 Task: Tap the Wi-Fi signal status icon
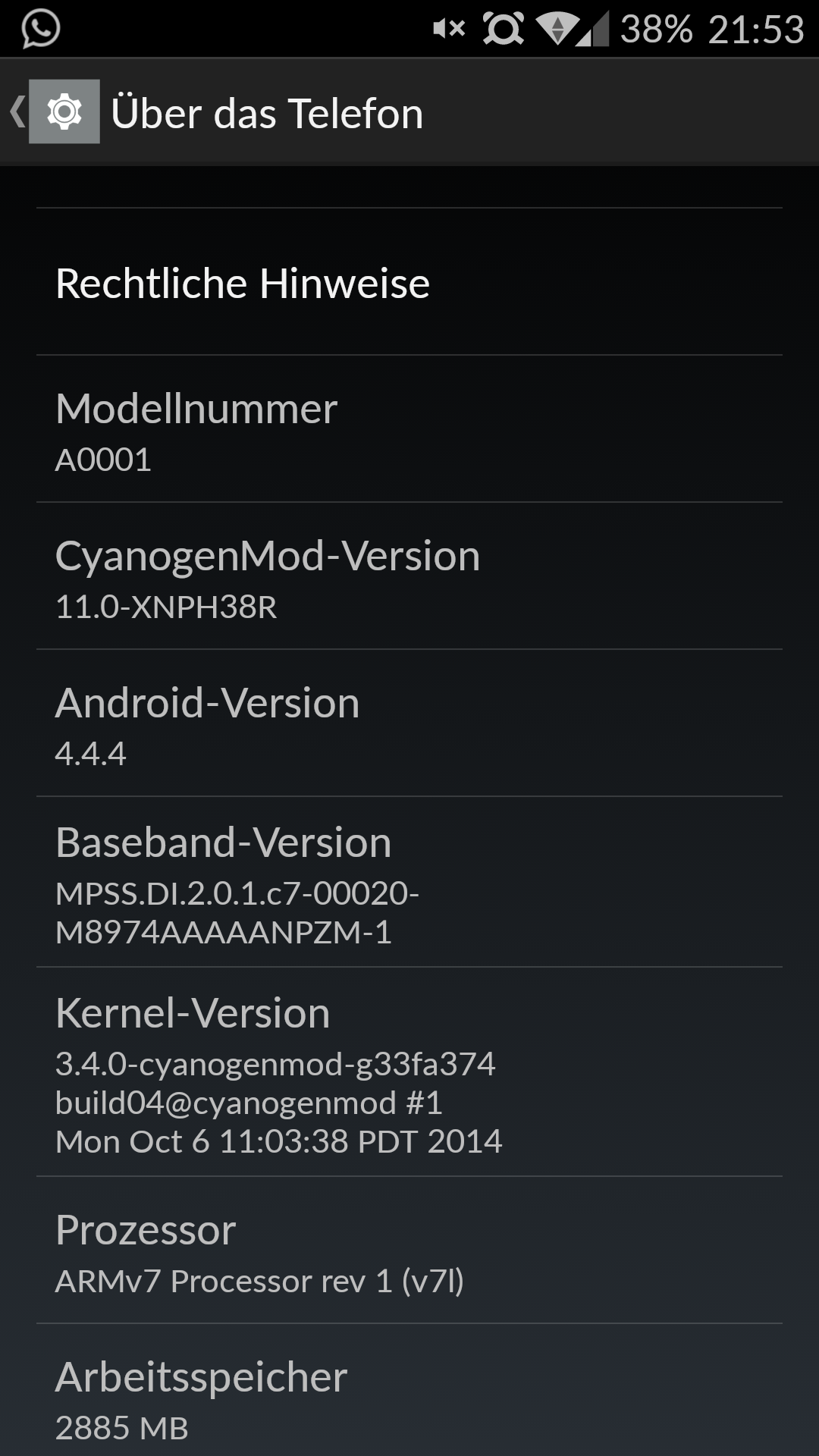pos(557,29)
